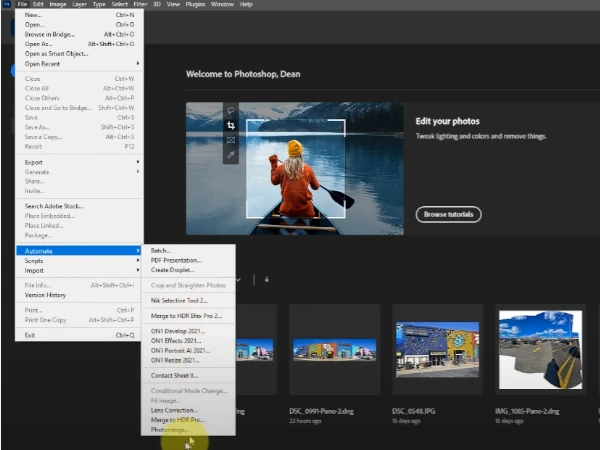This screenshot has width=600, height=450.
Task: Select Search Adobe Stock...
Action: [x=79, y=206]
